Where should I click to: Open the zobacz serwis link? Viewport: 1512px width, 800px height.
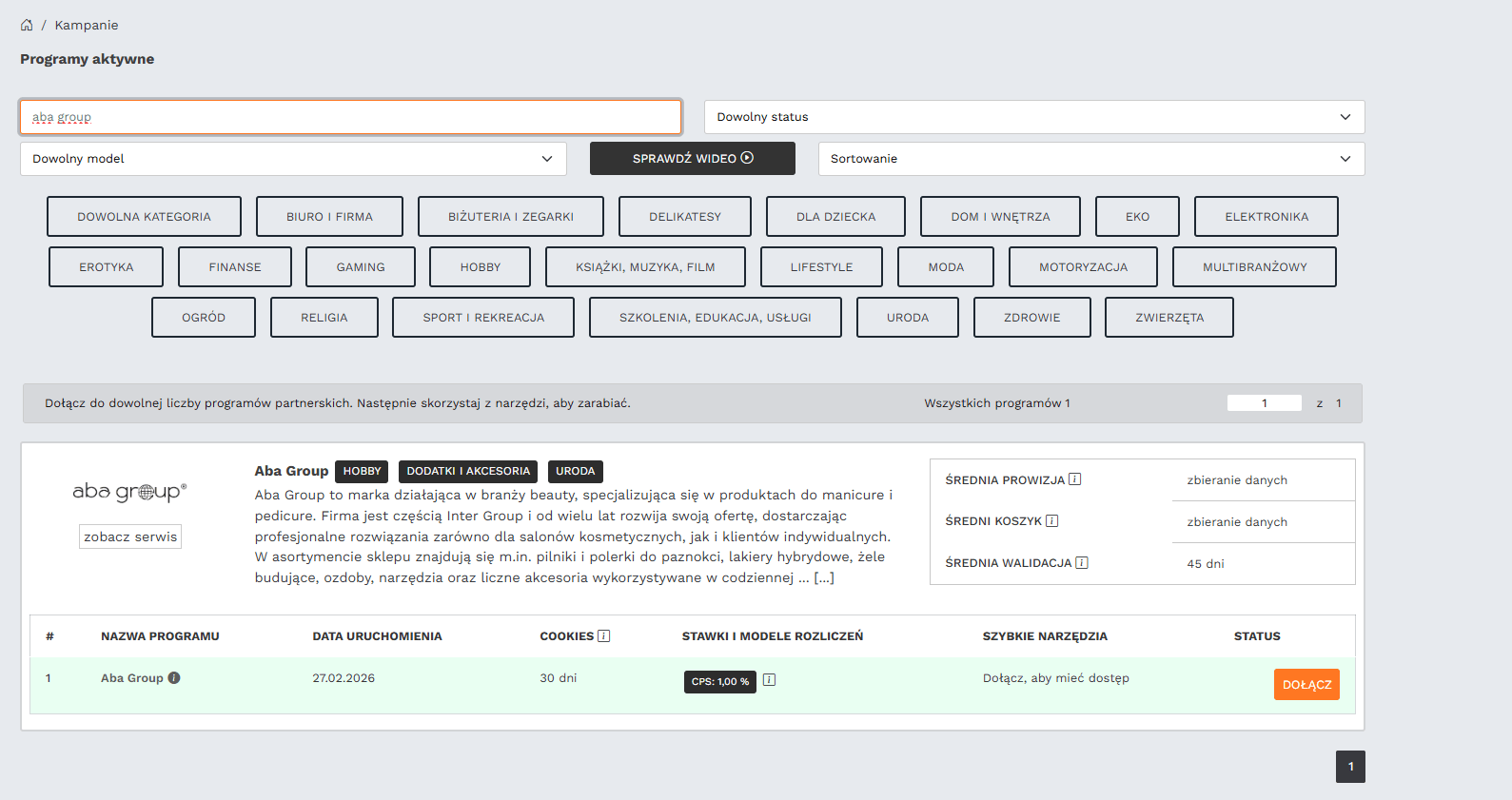[x=130, y=537]
